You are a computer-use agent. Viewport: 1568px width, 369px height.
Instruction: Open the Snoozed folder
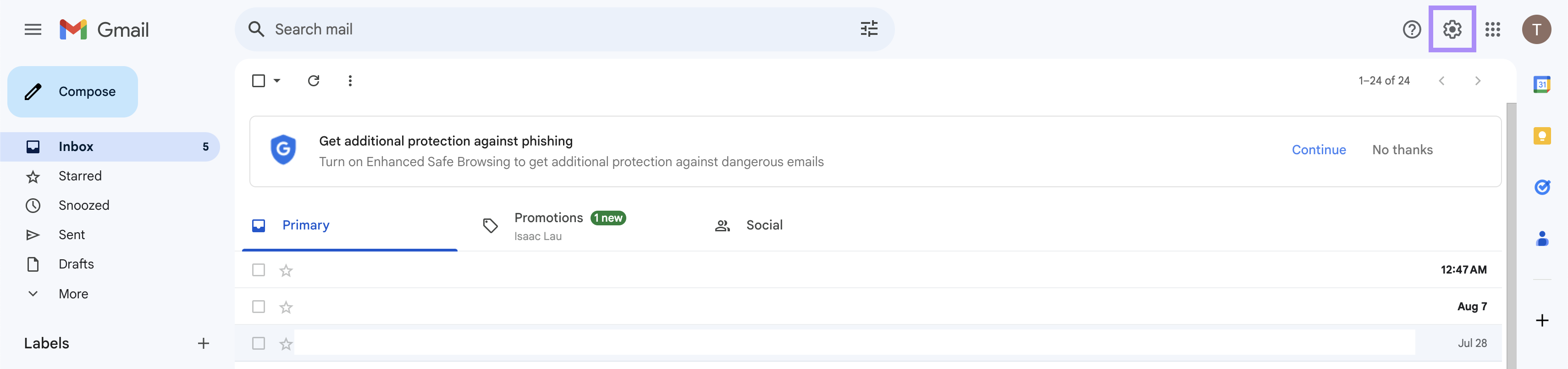tap(110, 205)
